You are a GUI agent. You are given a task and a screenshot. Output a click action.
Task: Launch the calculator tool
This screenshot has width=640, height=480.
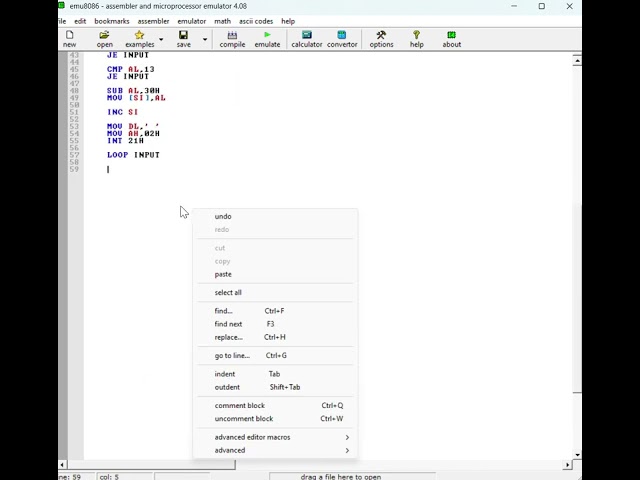pos(307,39)
